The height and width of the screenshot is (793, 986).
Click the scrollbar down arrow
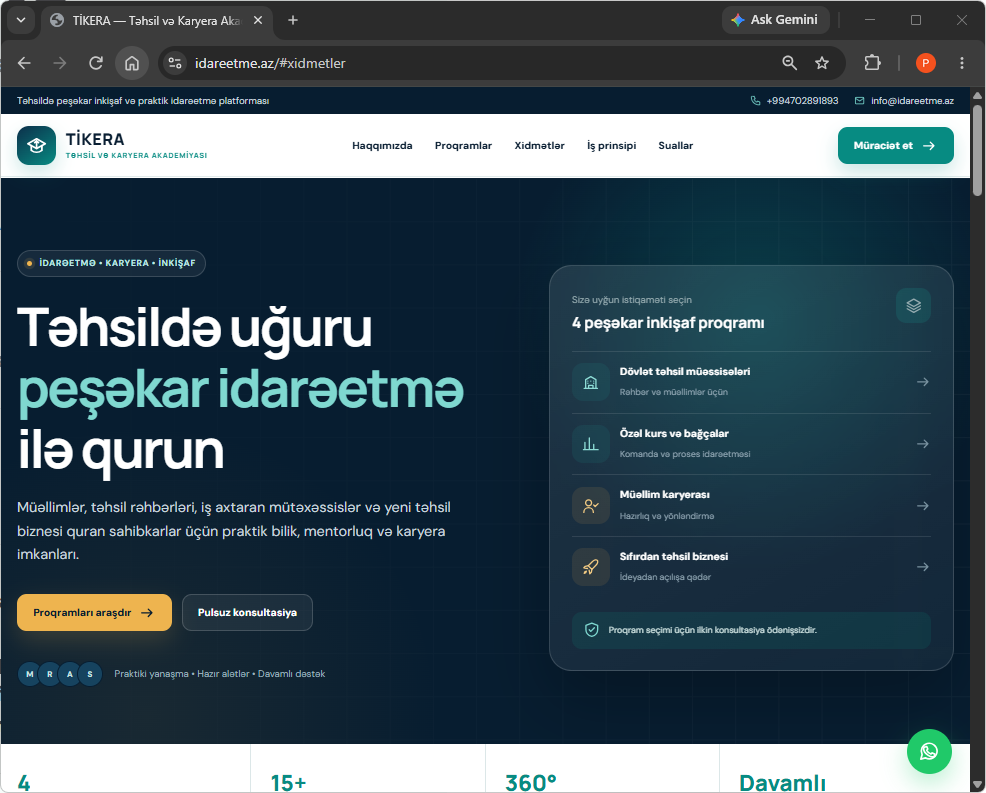point(977,785)
